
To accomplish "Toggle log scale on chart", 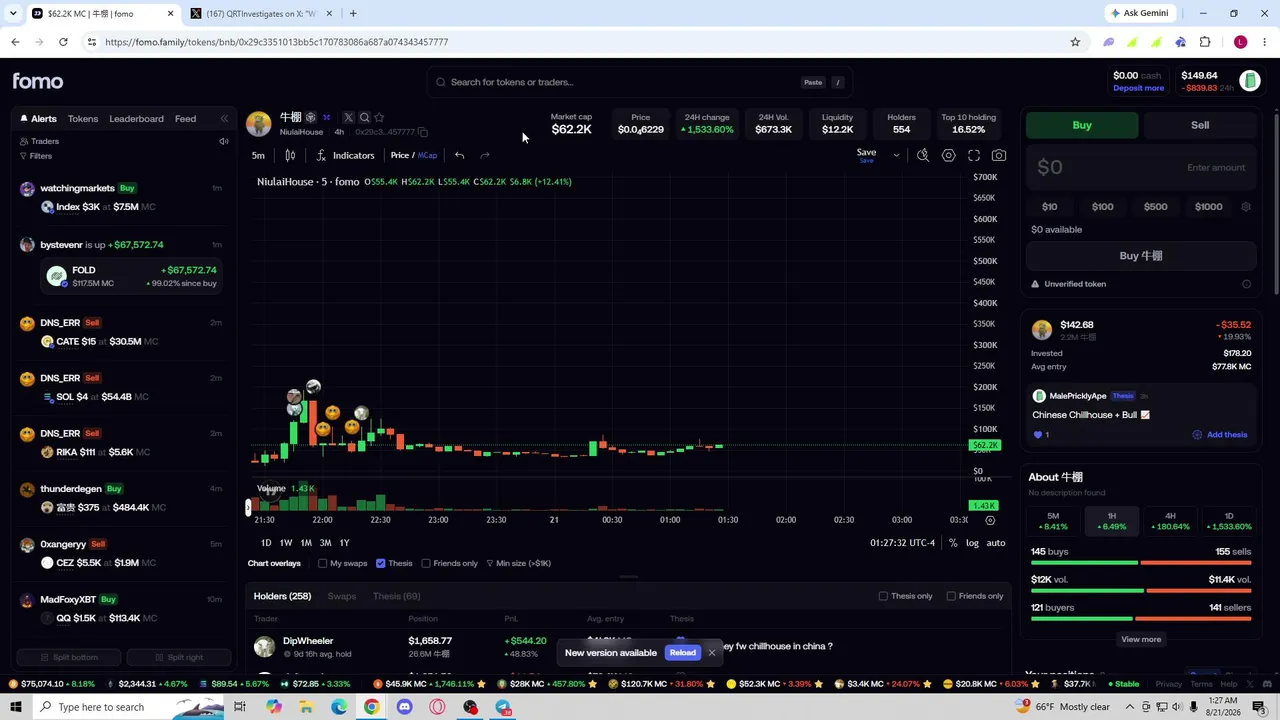I will pyautogui.click(x=972, y=543).
